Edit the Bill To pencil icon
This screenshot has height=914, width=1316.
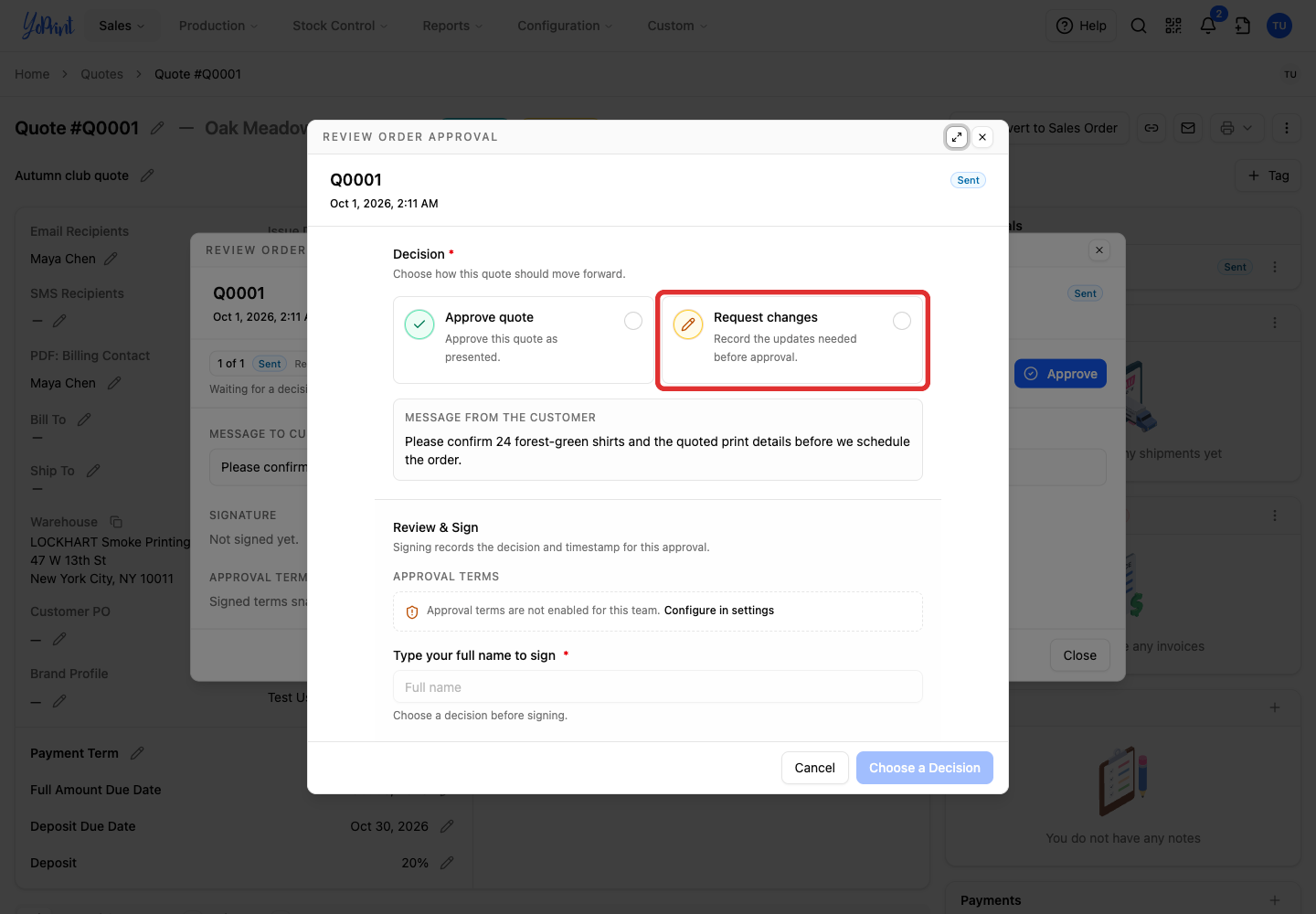84,420
